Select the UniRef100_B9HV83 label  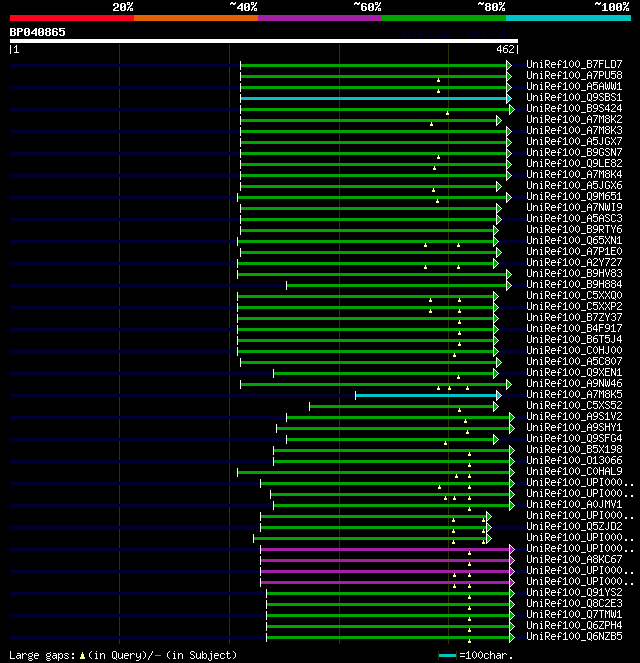574,273
